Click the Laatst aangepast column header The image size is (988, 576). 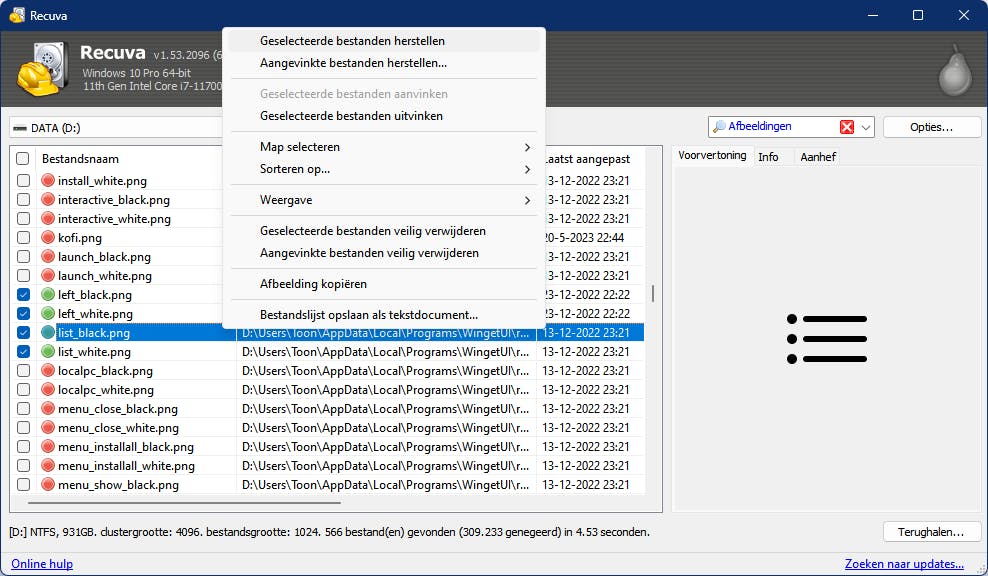[x=588, y=159]
